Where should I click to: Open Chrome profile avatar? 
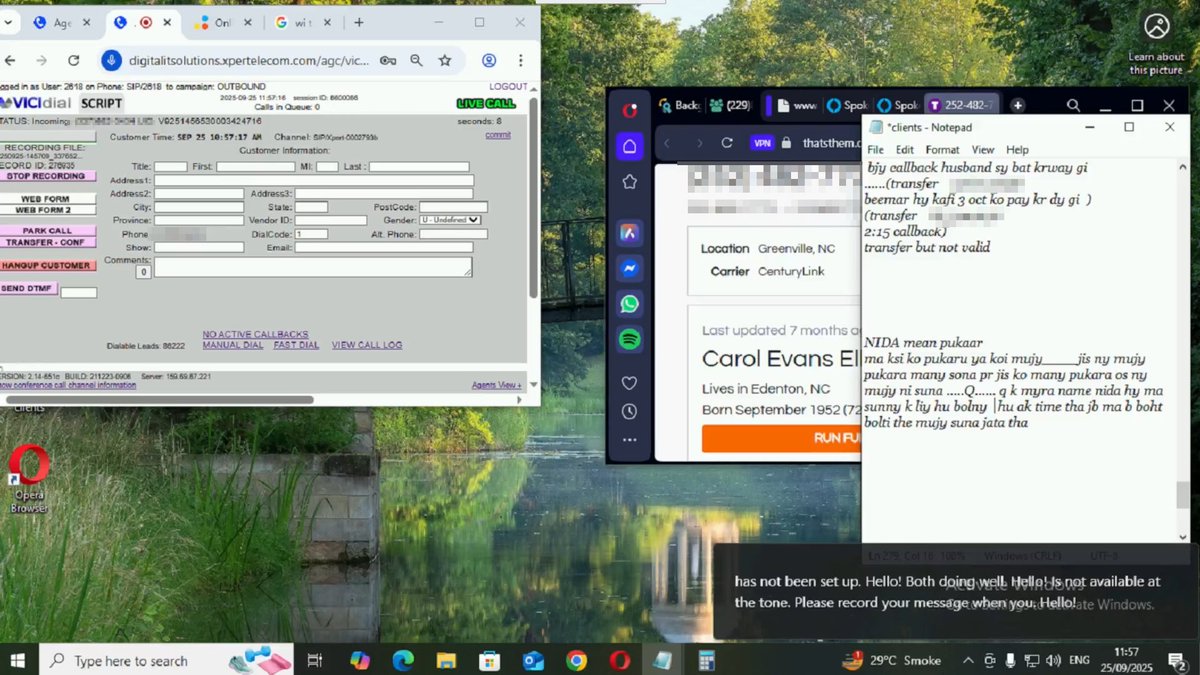[489, 61]
